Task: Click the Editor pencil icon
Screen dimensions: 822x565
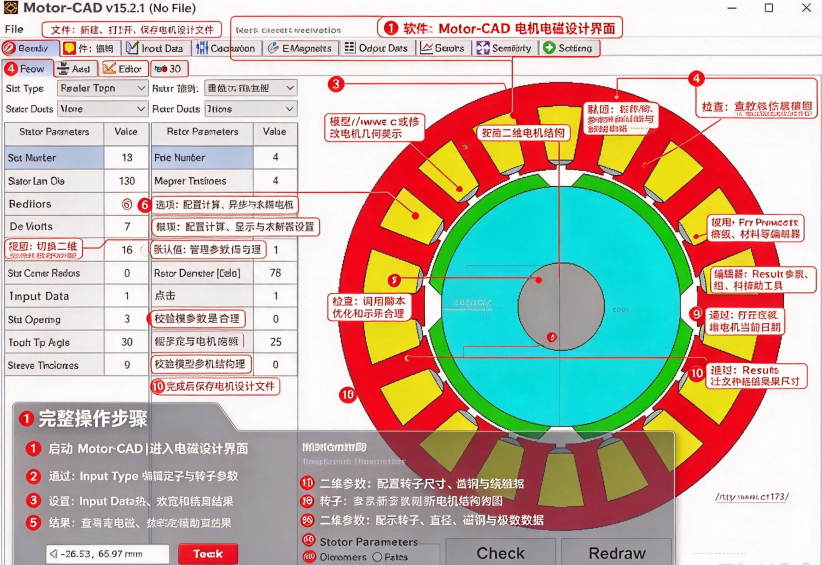Action: tap(110, 69)
